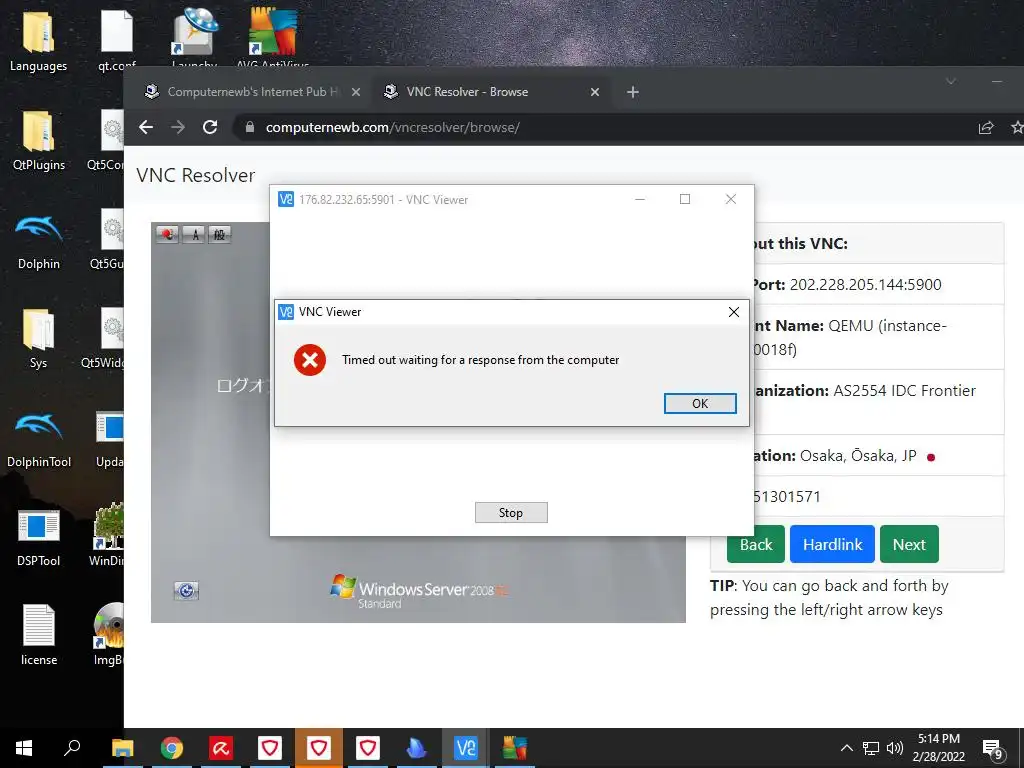Click the VNC Viewer taskbar icon
The image size is (1024, 768).
(466, 748)
